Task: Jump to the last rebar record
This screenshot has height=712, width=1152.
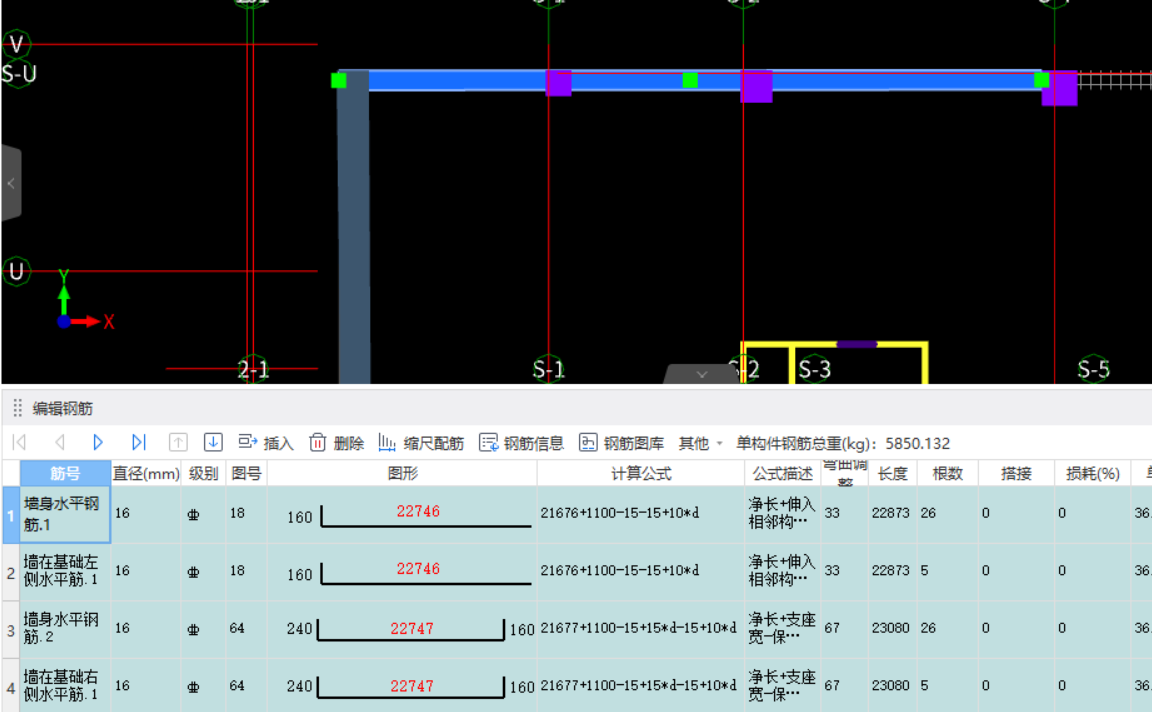Action: coord(138,442)
